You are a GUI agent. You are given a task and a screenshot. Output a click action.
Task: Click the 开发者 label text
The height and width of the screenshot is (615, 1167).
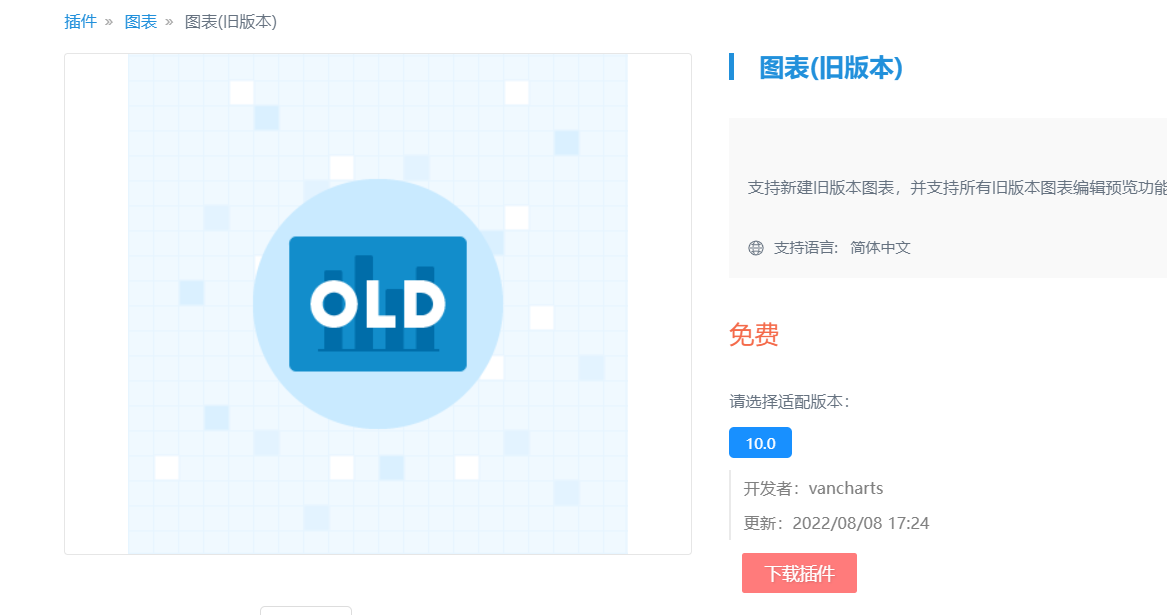pos(771,489)
